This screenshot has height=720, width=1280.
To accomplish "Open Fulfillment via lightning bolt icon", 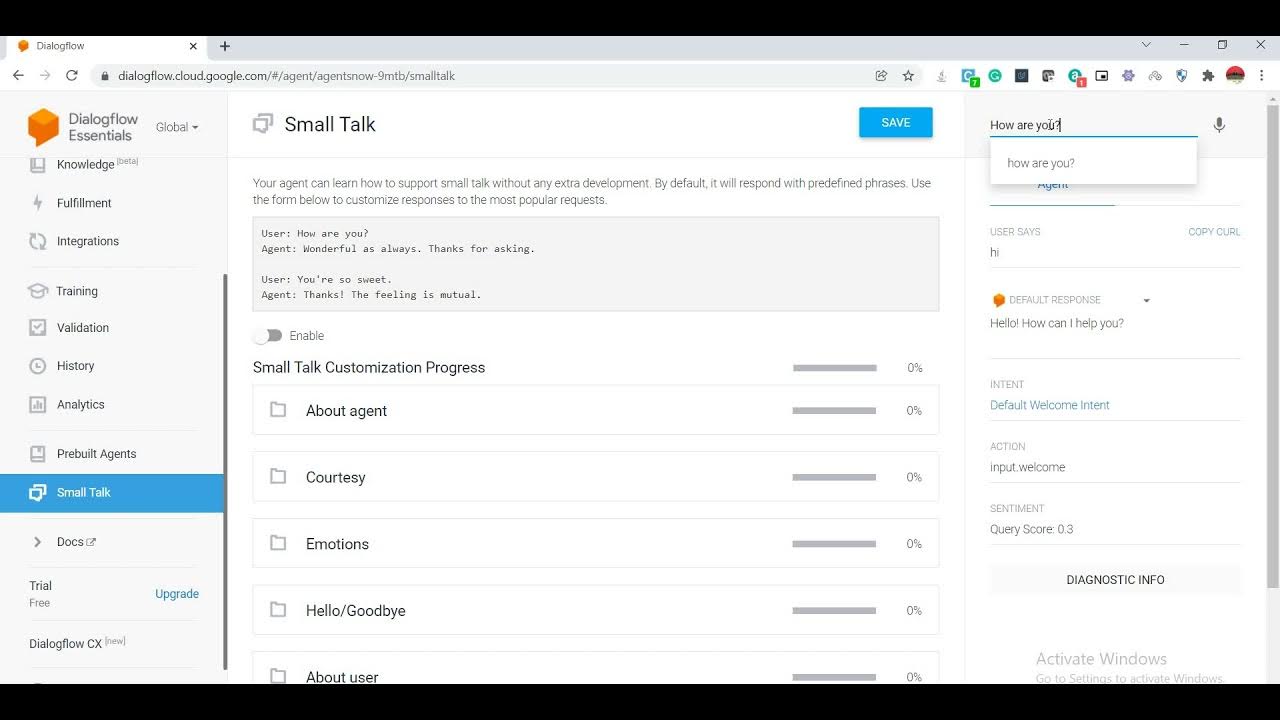I will 37,203.
